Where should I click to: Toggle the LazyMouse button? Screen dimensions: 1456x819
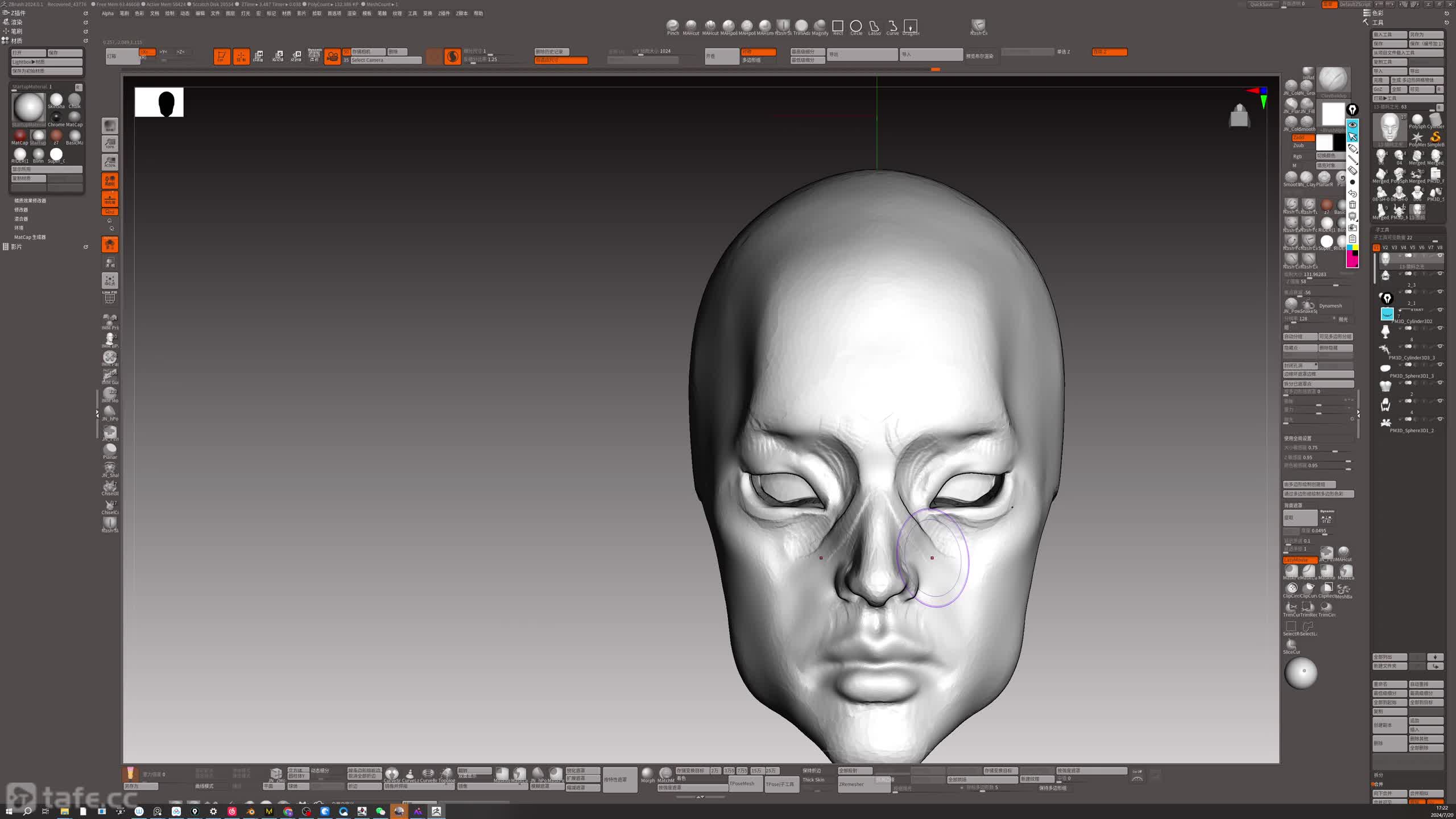pos(1299,560)
